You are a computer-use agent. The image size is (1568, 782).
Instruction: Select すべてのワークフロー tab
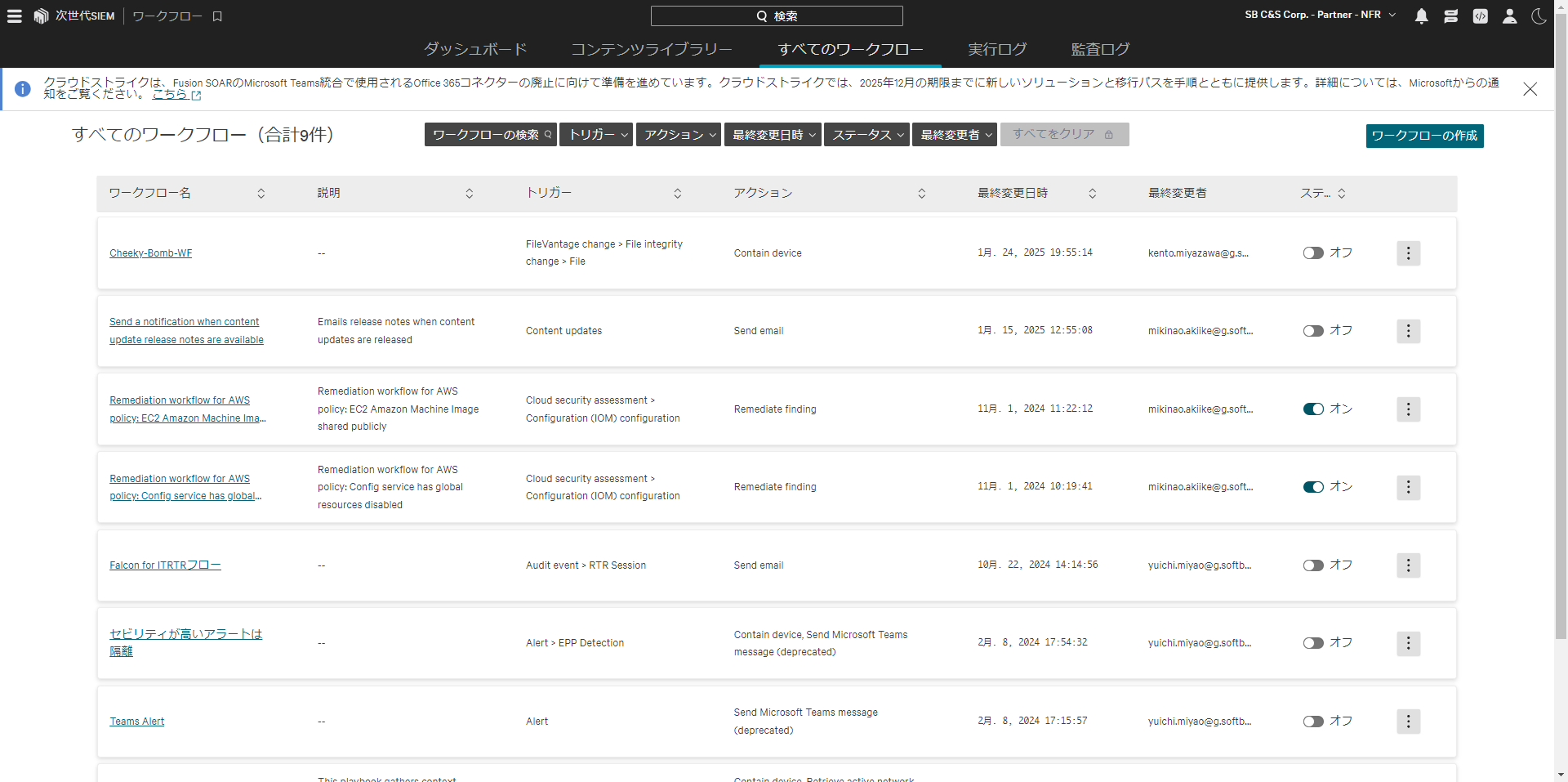coord(850,49)
